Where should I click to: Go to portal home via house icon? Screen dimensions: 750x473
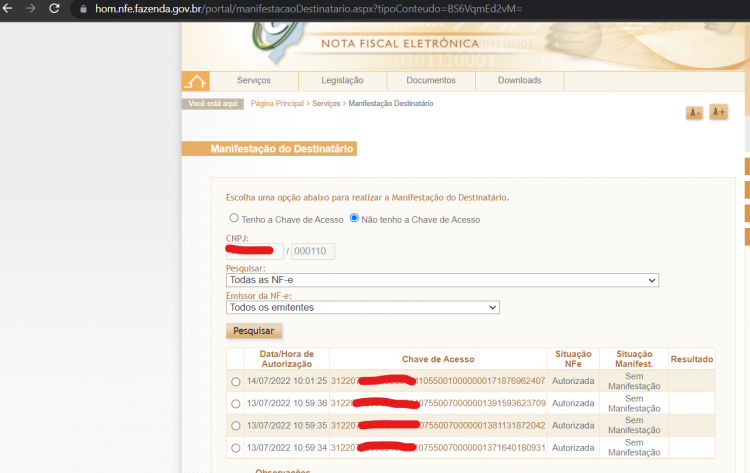point(196,81)
